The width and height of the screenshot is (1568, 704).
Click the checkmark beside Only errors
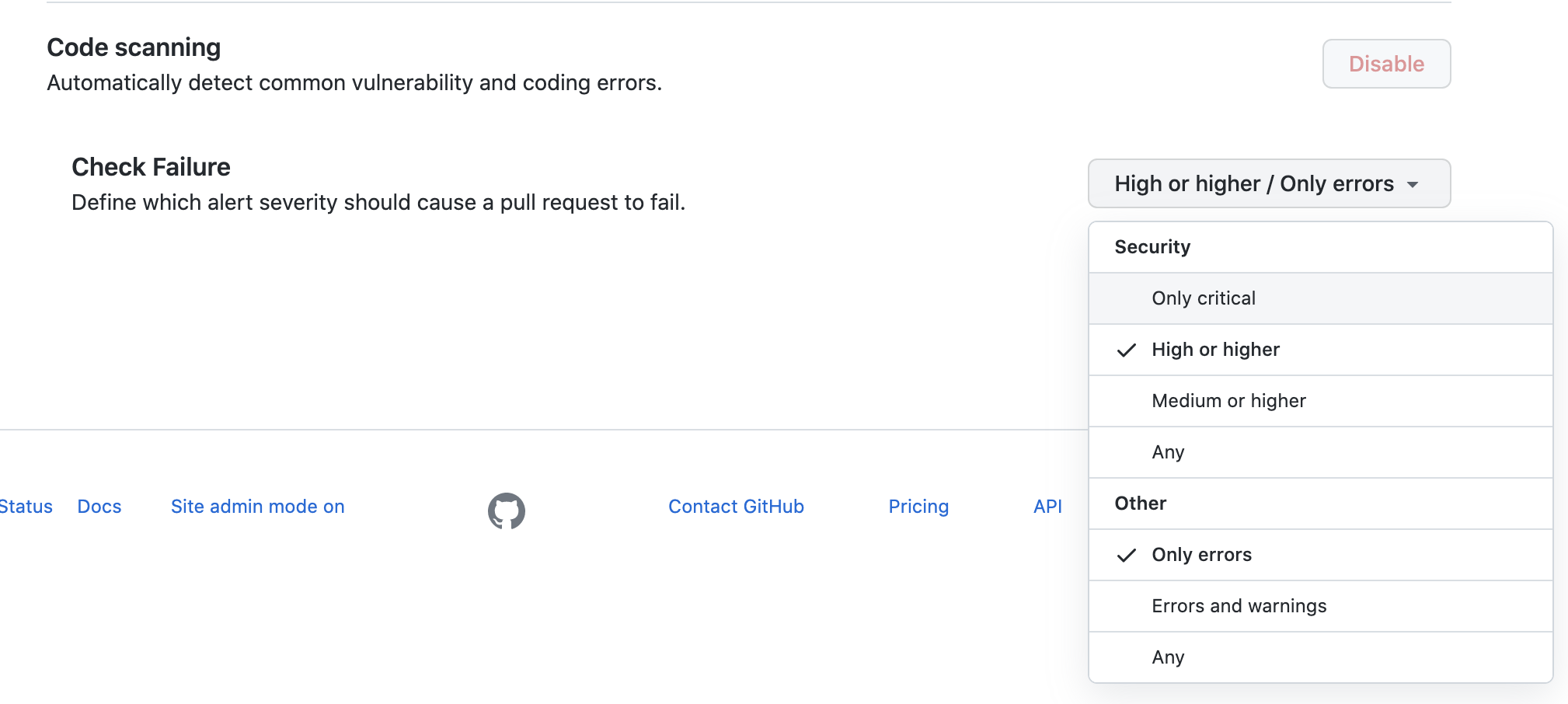[1127, 555]
